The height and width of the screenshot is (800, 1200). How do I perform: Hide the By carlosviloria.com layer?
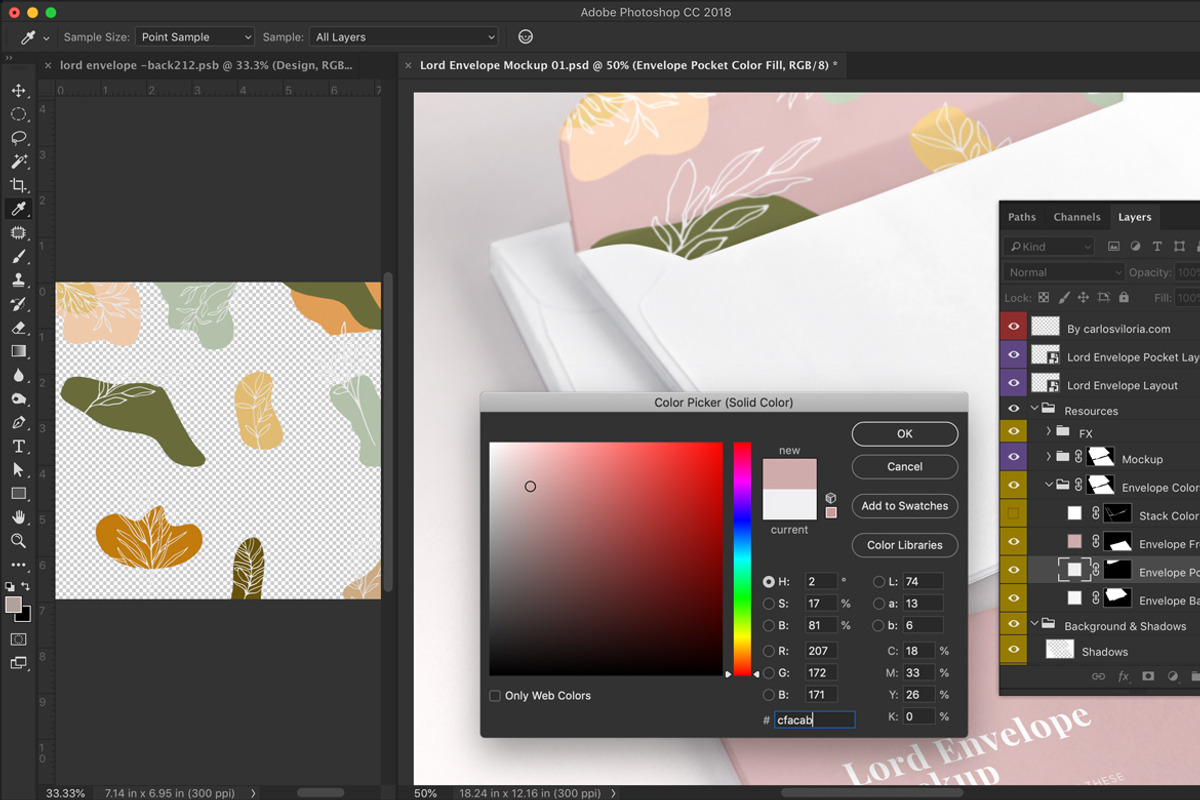point(1013,327)
